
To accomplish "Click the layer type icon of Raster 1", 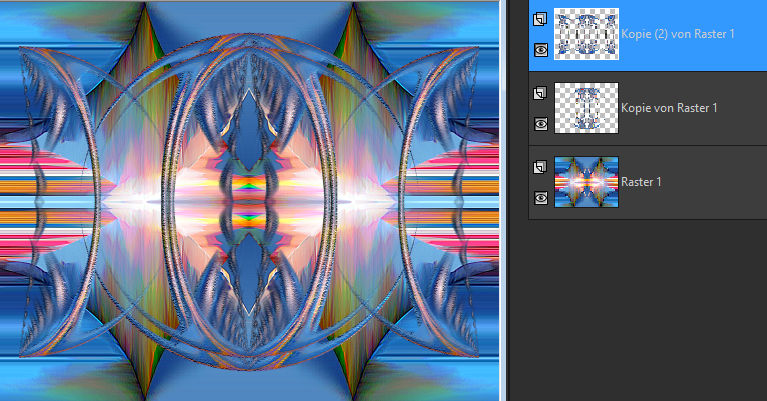I will [540, 167].
